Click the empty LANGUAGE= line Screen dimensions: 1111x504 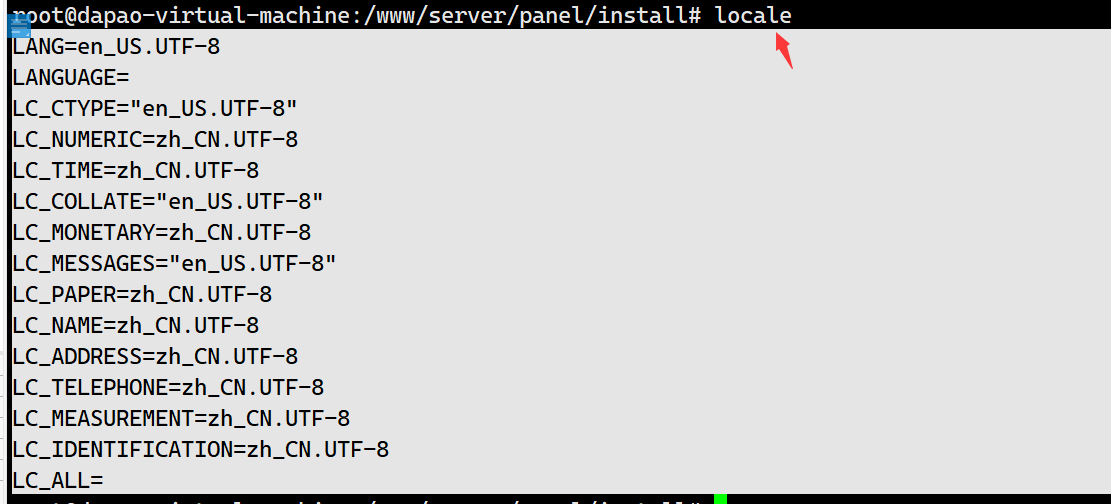click(x=71, y=77)
